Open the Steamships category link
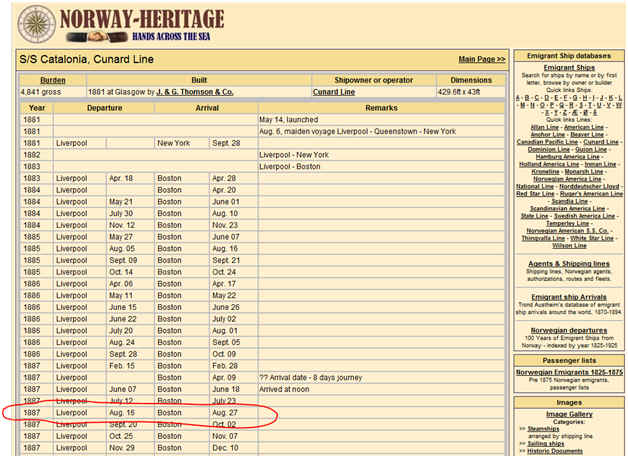This screenshot has height=458, width=628. click(543, 429)
